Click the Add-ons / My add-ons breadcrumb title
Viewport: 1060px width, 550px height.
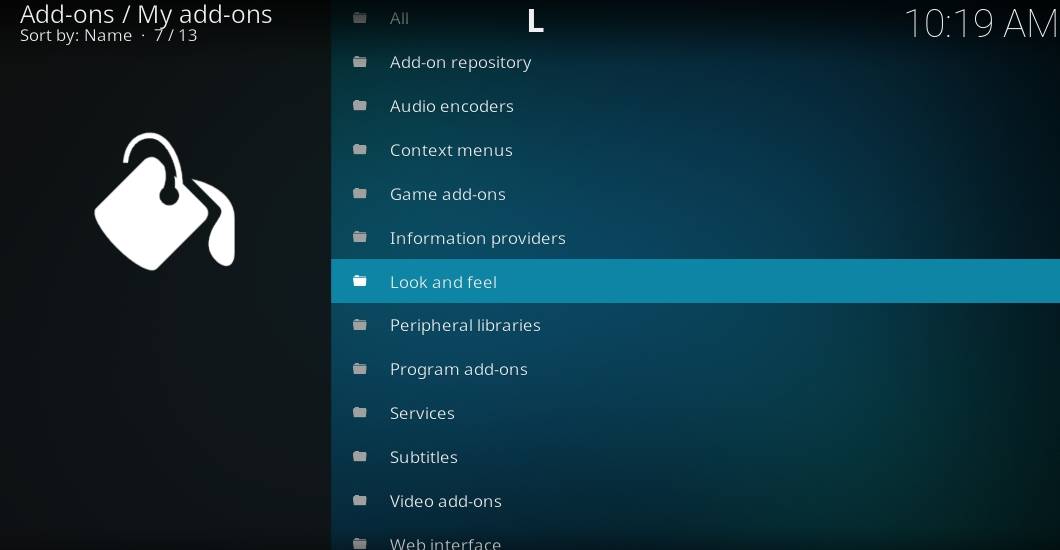pyautogui.click(x=146, y=14)
